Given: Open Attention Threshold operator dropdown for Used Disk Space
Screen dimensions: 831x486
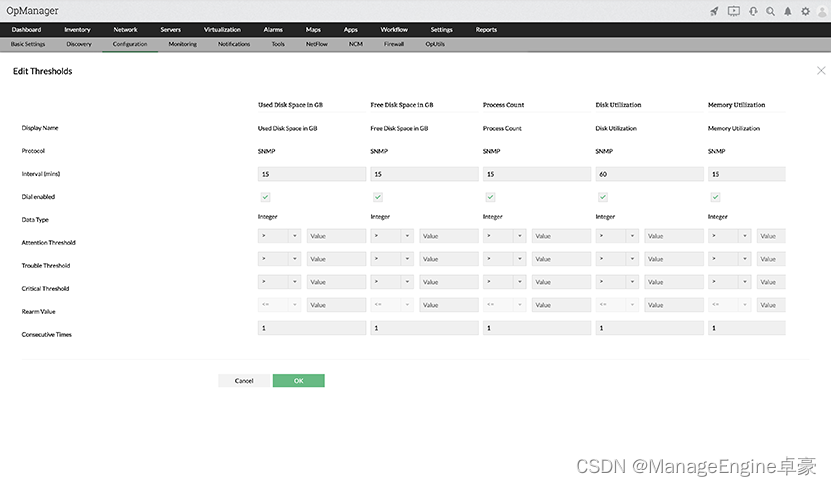Looking at the screenshot, I should (x=279, y=236).
